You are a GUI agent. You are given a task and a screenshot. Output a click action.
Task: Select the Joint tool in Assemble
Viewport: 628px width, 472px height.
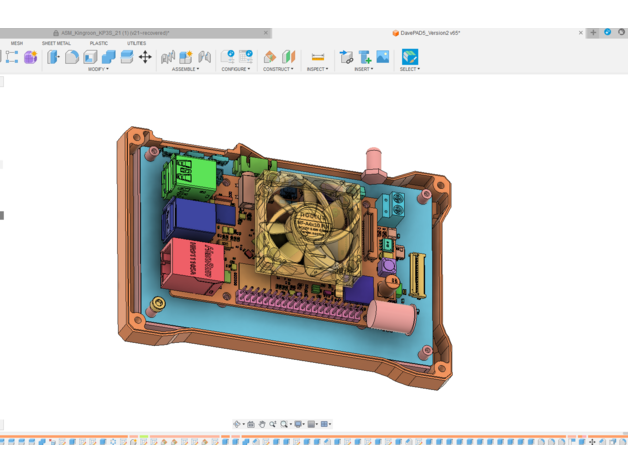pos(186,57)
